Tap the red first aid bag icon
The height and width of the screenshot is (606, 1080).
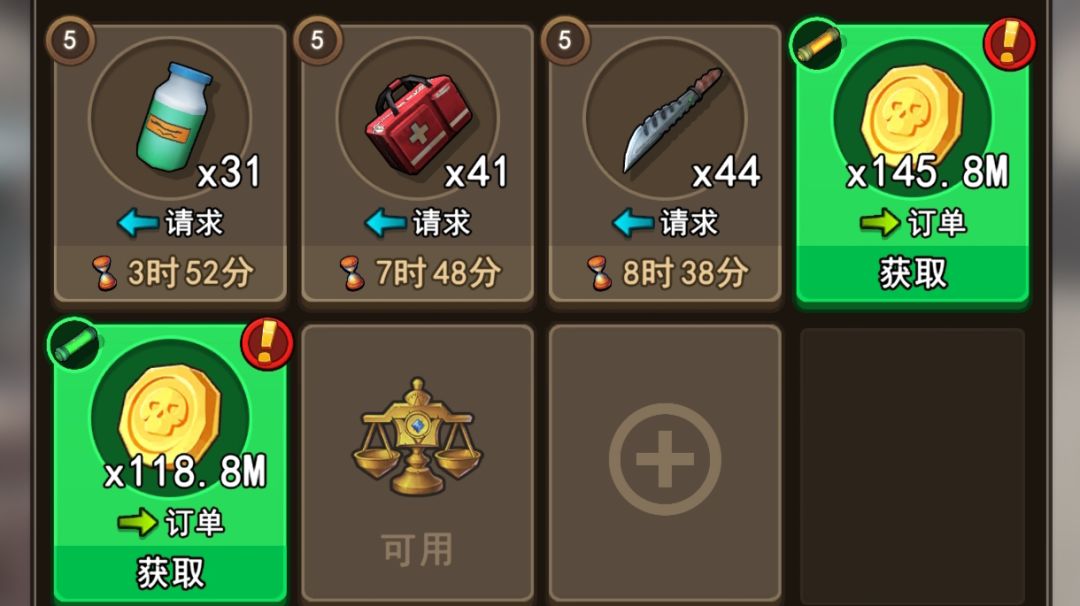click(x=417, y=123)
